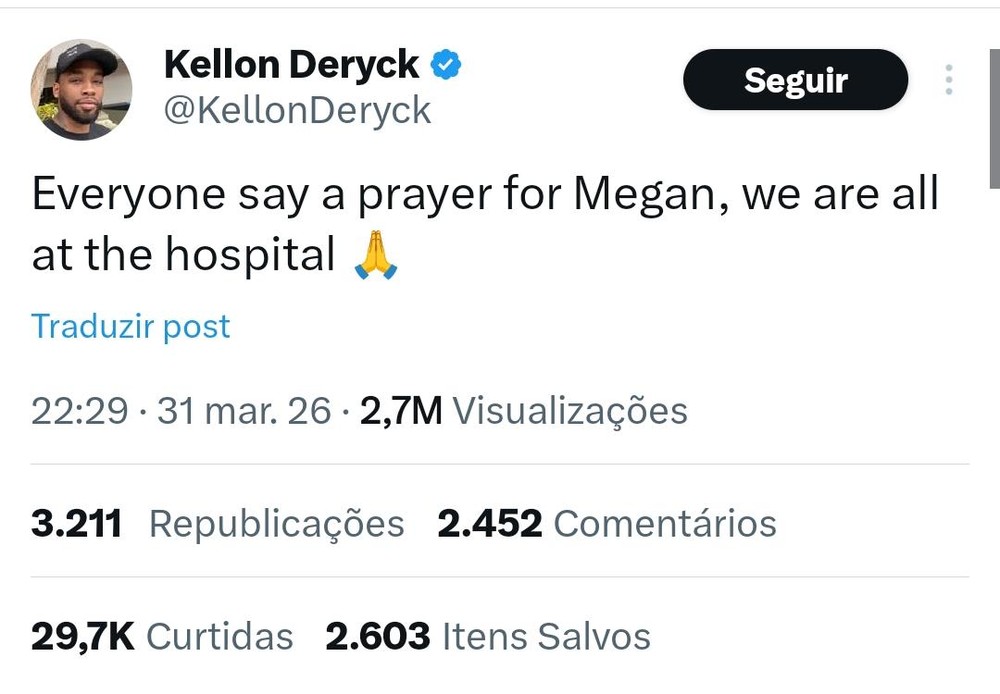This screenshot has width=1000, height=694.
Task: View the 29,7K Curtidas list
Action: pyautogui.click(x=162, y=636)
